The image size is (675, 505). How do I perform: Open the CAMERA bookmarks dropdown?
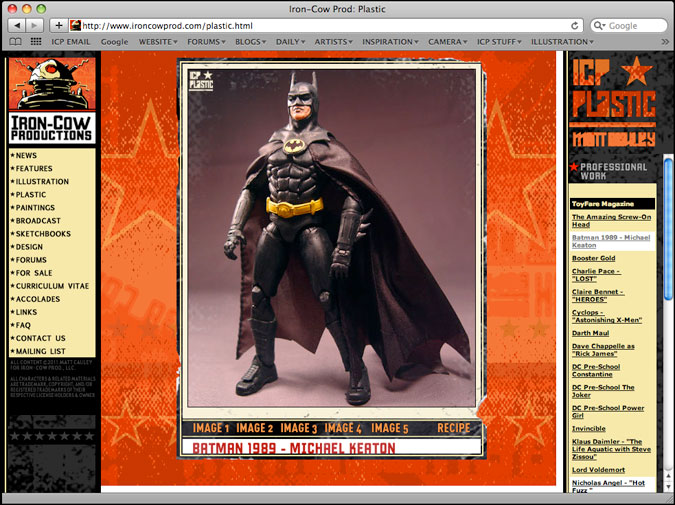coord(448,42)
